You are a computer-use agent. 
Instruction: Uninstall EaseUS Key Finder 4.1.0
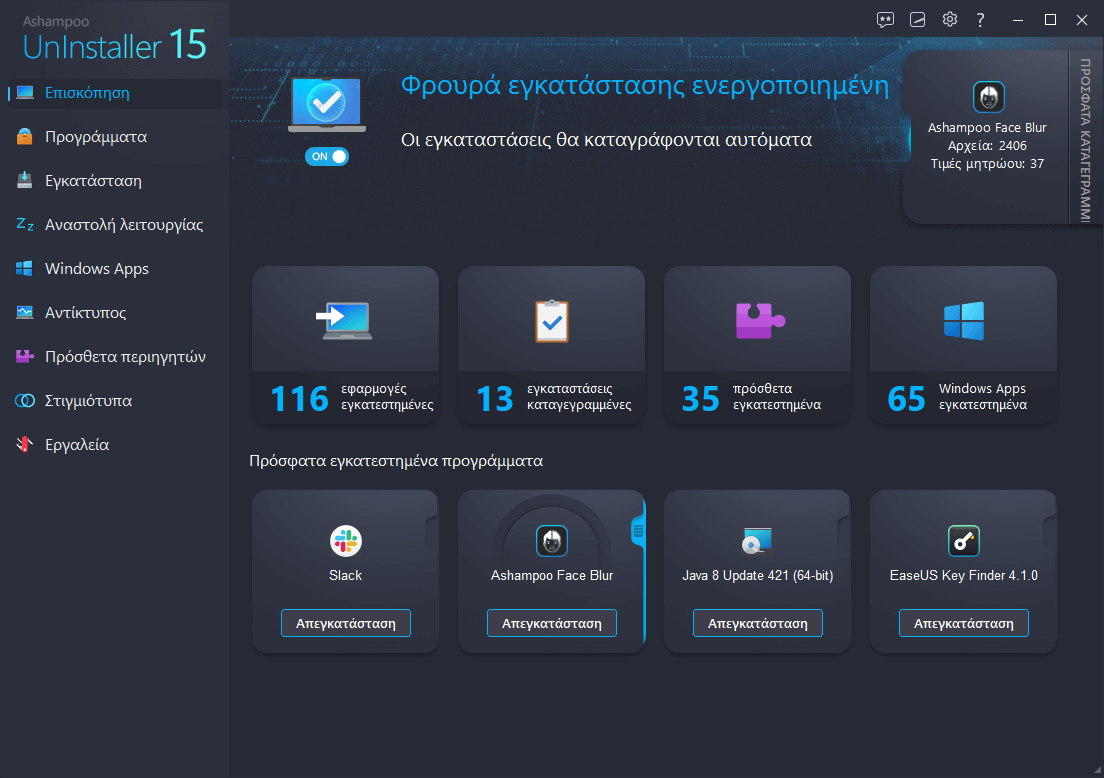964,623
